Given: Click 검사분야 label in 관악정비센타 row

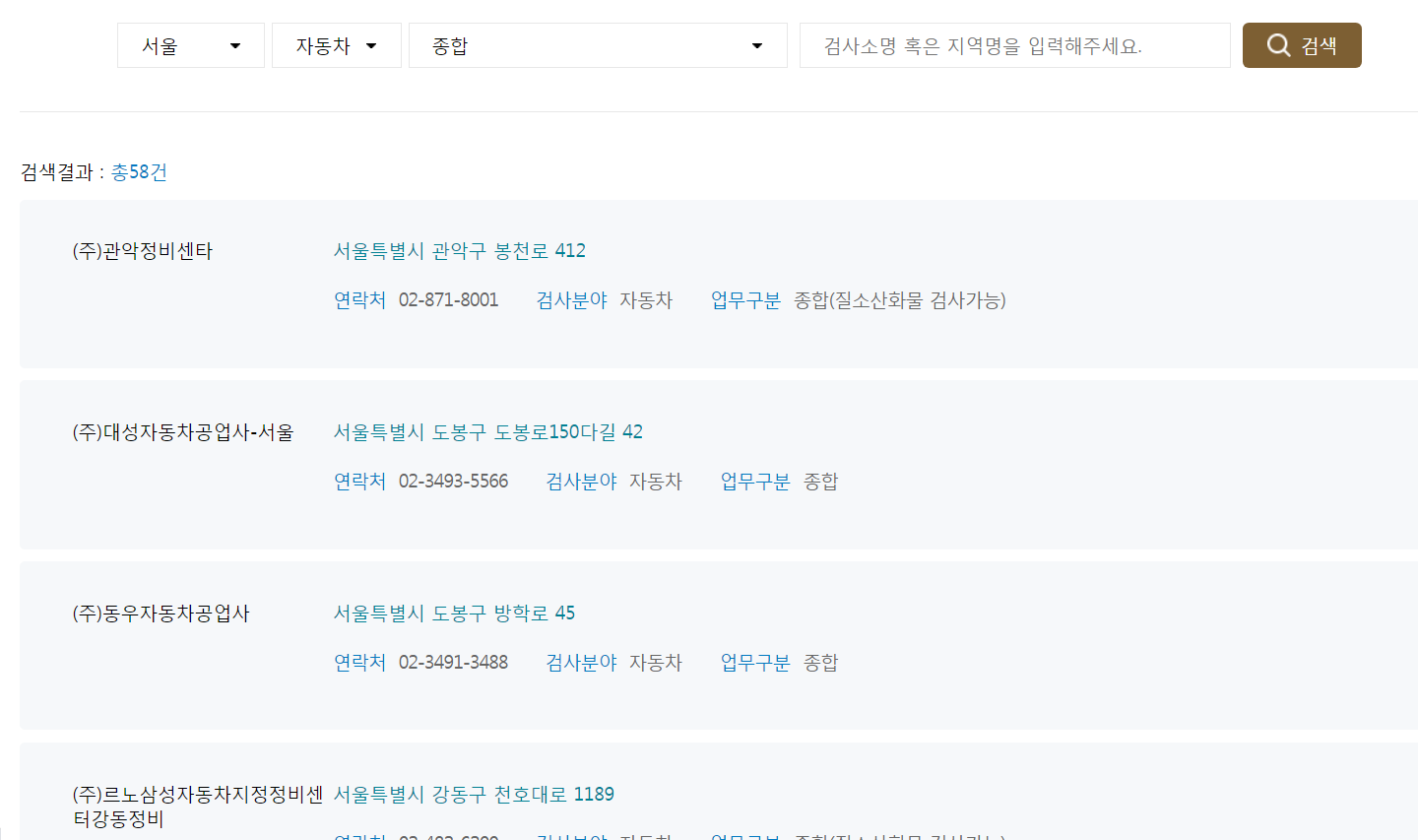Looking at the screenshot, I should (x=572, y=300).
